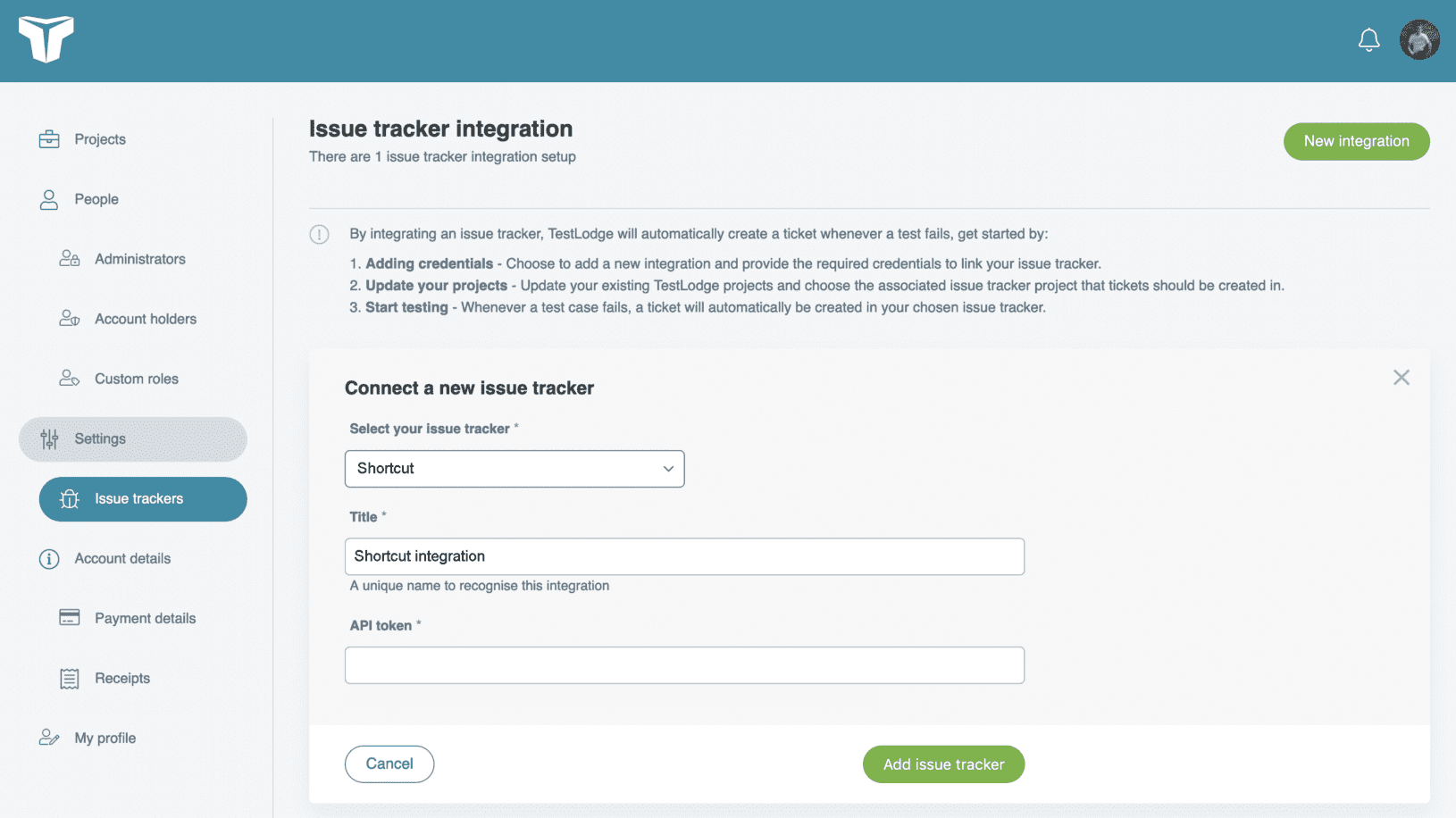Click the Payment details card icon
The image size is (1456, 818).
pos(69,617)
